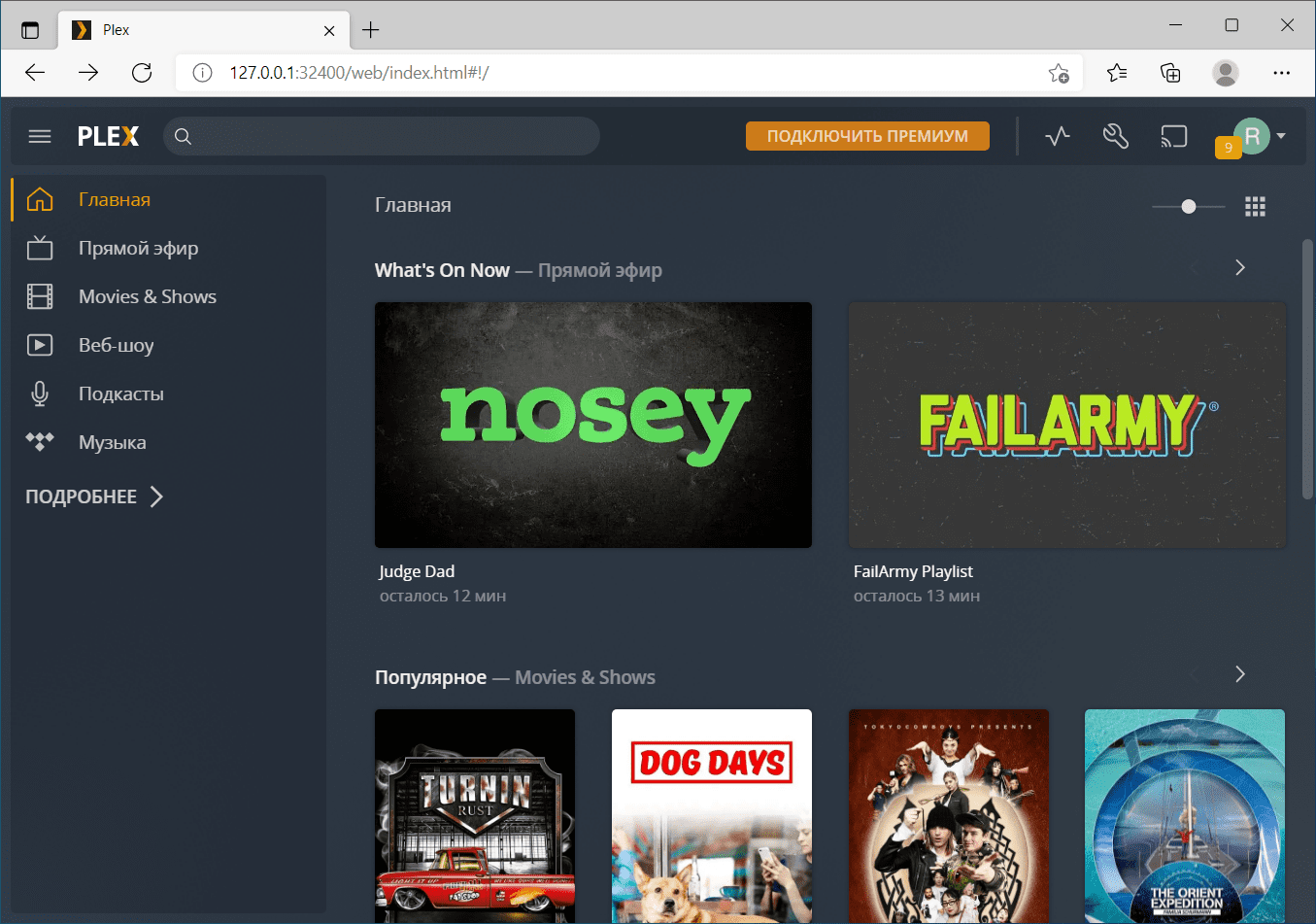Open the Settings wrench icon

[1116, 136]
